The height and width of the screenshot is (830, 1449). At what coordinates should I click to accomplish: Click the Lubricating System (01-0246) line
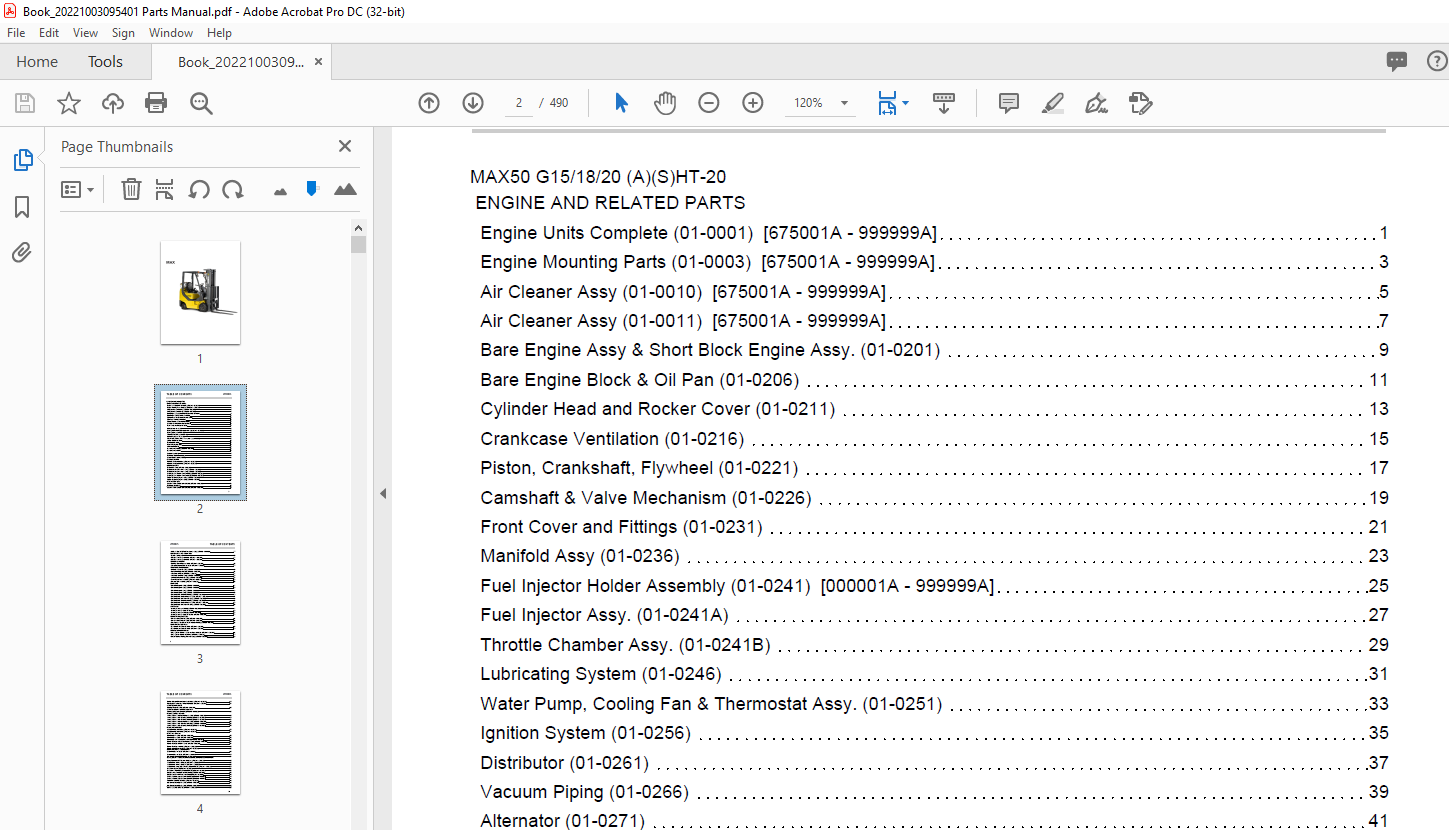[934, 674]
